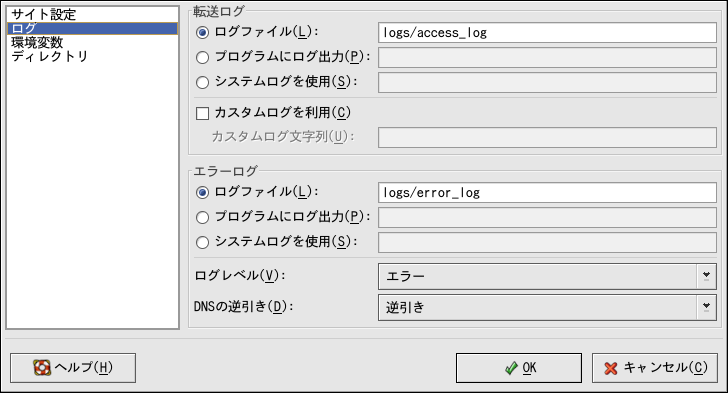Select ログファイル radio in 転送ログ
Viewport: 728px width, 393px height.
(202, 33)
